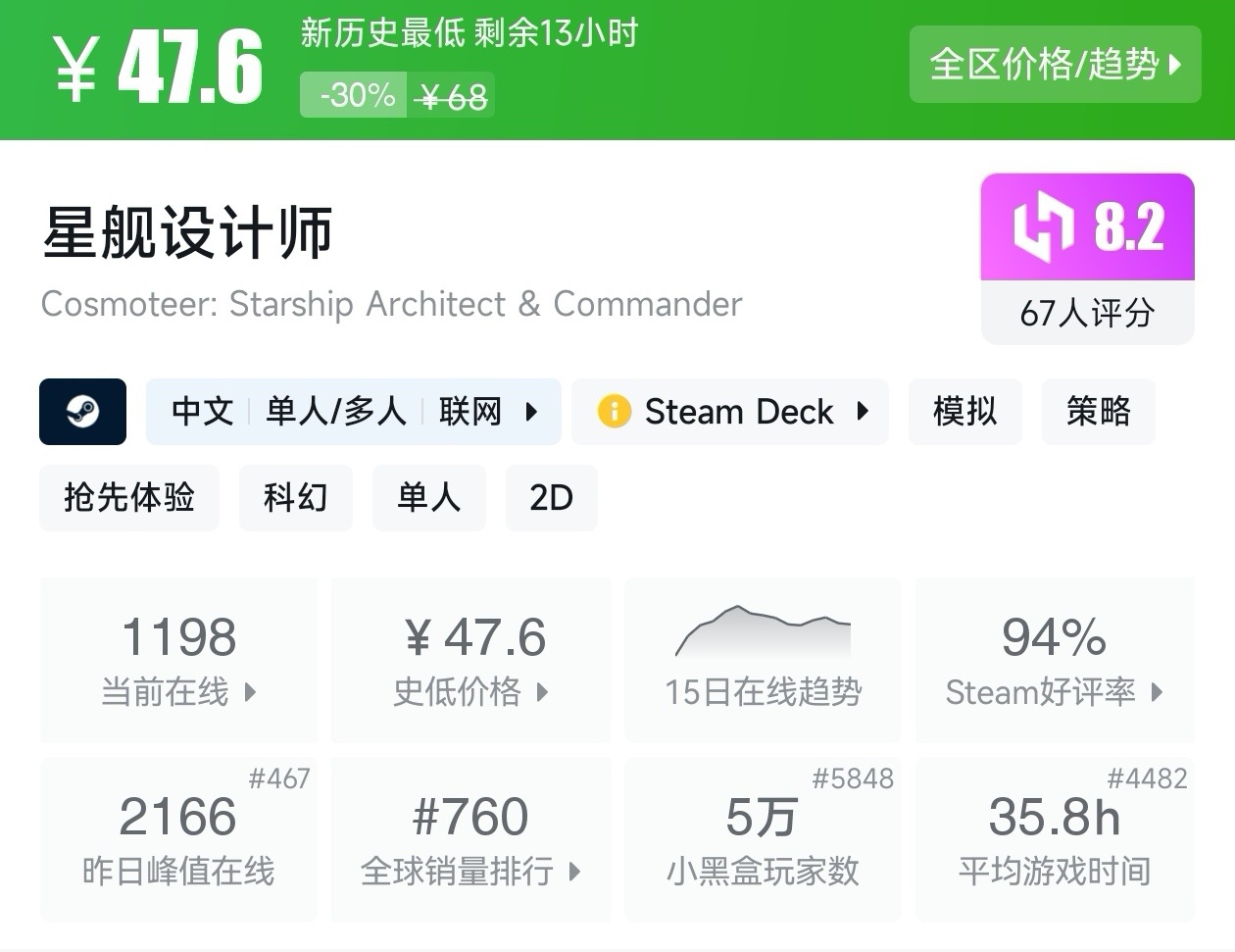Image resolution: width=1235 pixels, height=952 pixels.
Task: Click the ¥ symbol beside the 47.6 price
Action: (x=75, y=69)
